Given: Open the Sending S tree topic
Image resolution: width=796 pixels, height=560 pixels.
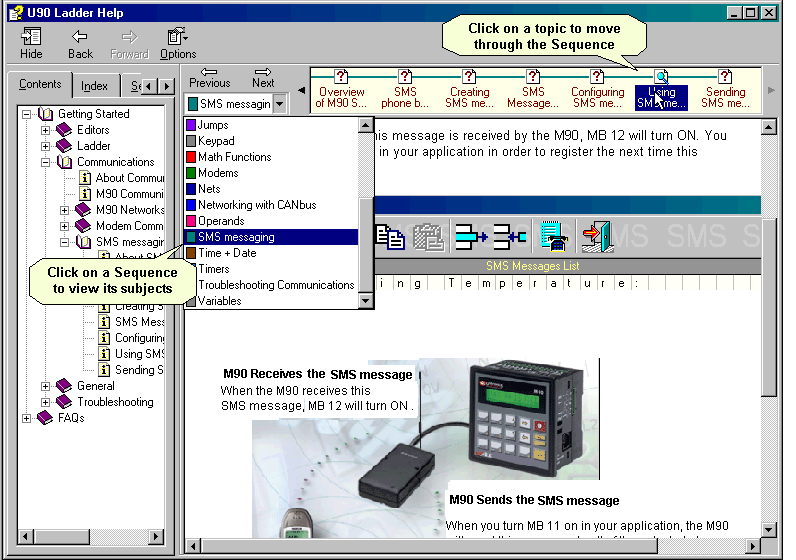Looking at the screenshot, I should [139, 370].
